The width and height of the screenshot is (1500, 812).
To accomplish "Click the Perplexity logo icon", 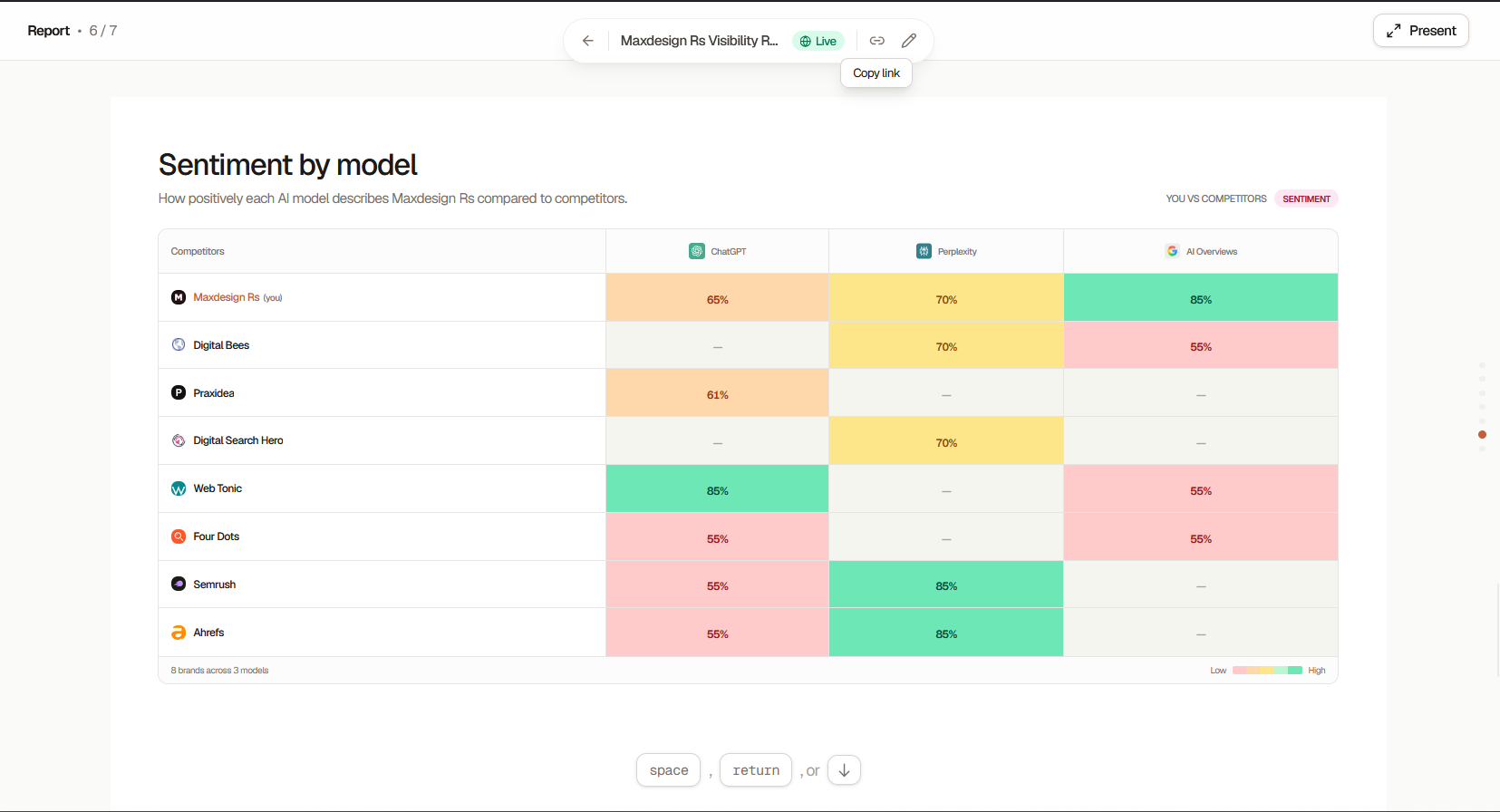I will (x=924, y=251).
